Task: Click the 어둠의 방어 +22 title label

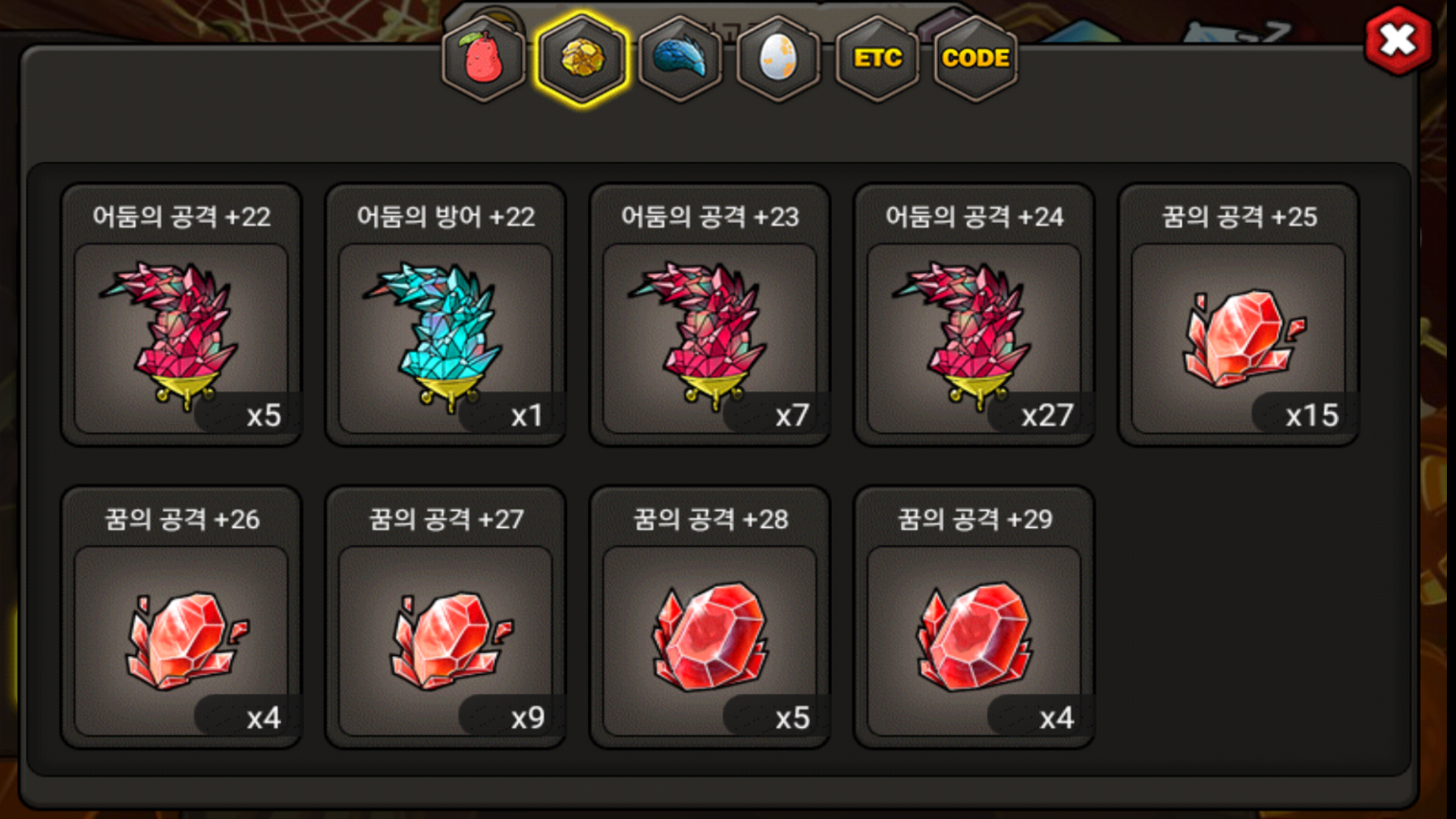Action: (x=446, y=217)
